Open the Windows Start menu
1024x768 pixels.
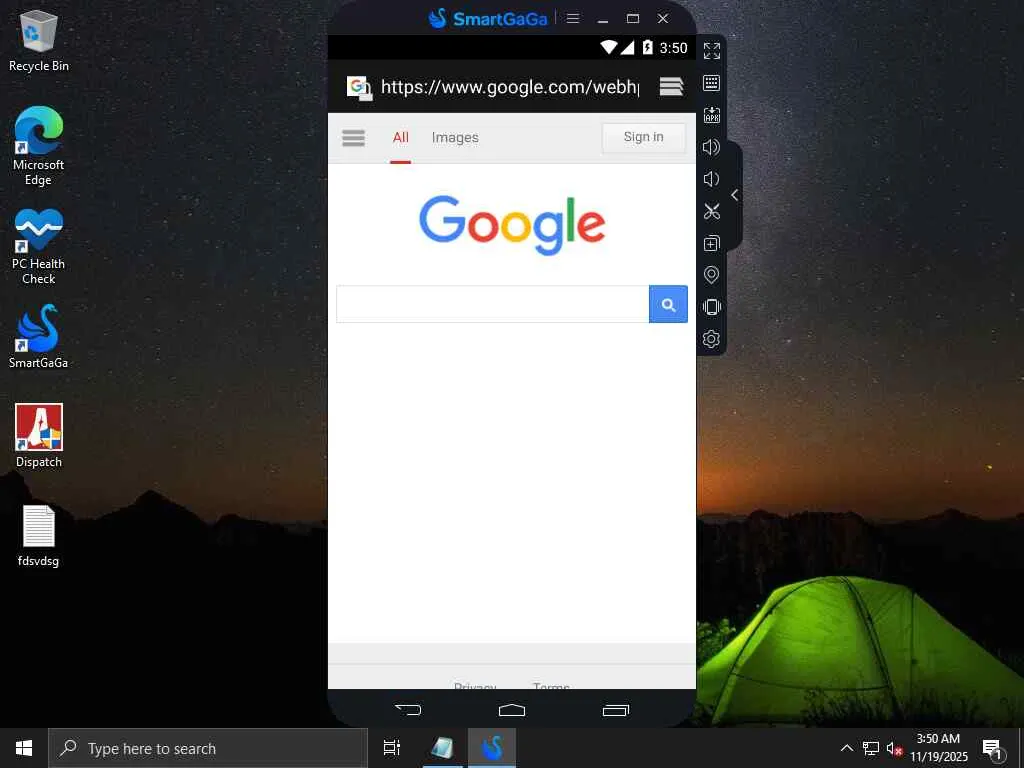[x=24, y=748]
